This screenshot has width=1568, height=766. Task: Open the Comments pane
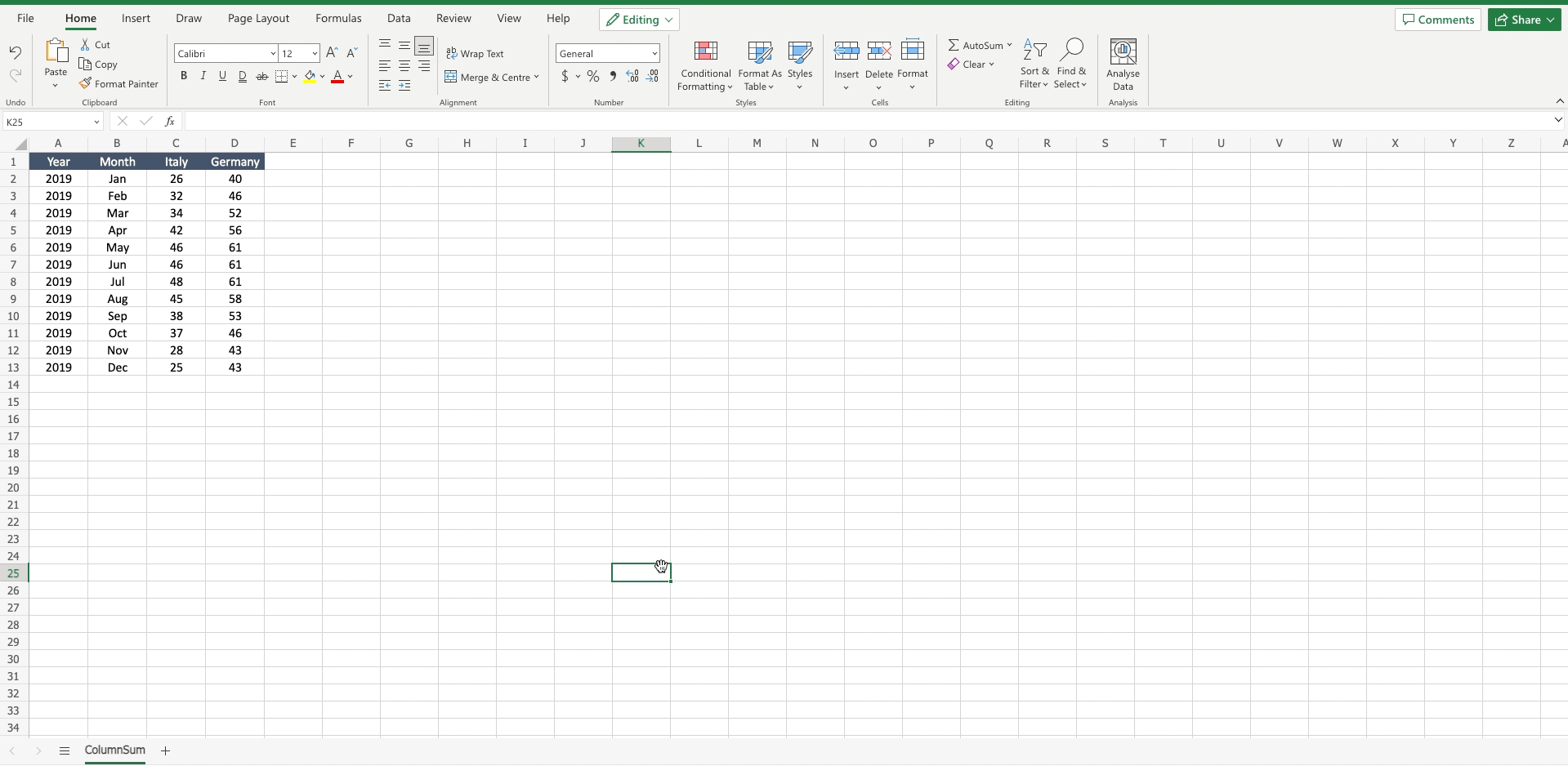(1436, 19)
